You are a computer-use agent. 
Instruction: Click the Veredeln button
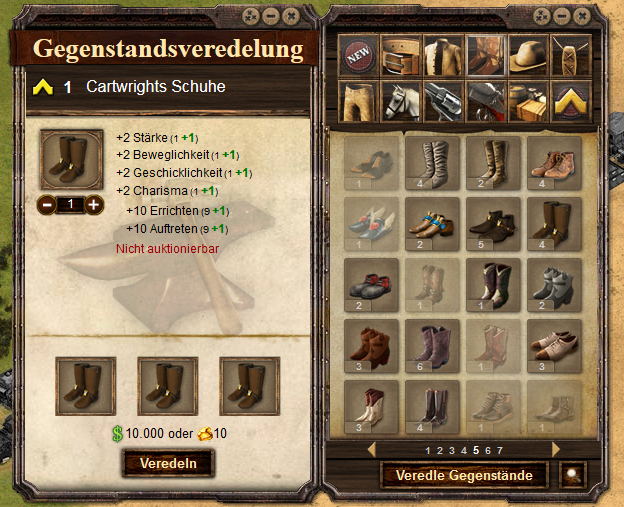(x=168, y=463)
